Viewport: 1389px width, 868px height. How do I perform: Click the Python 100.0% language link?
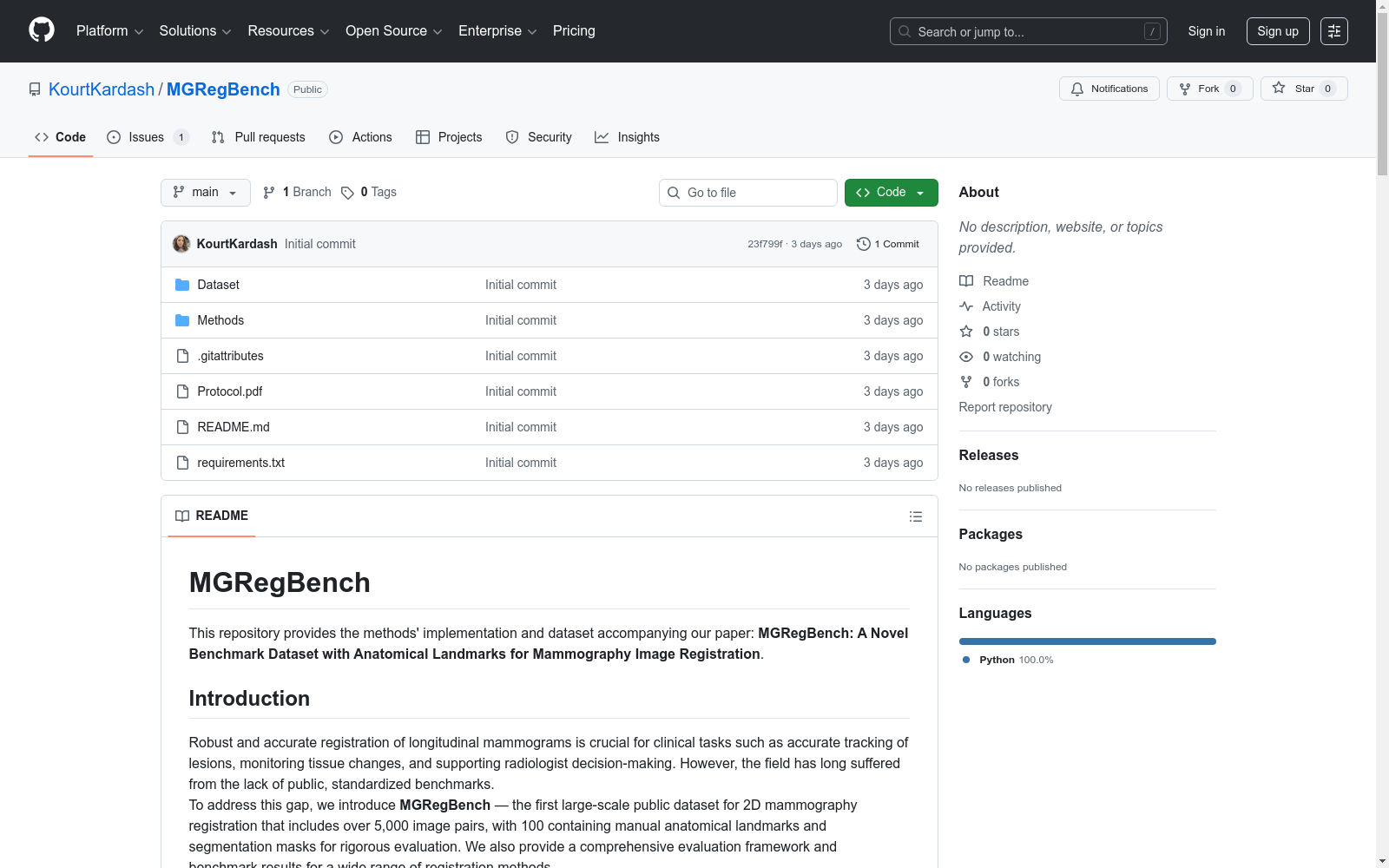click(x=1008, y=660)
